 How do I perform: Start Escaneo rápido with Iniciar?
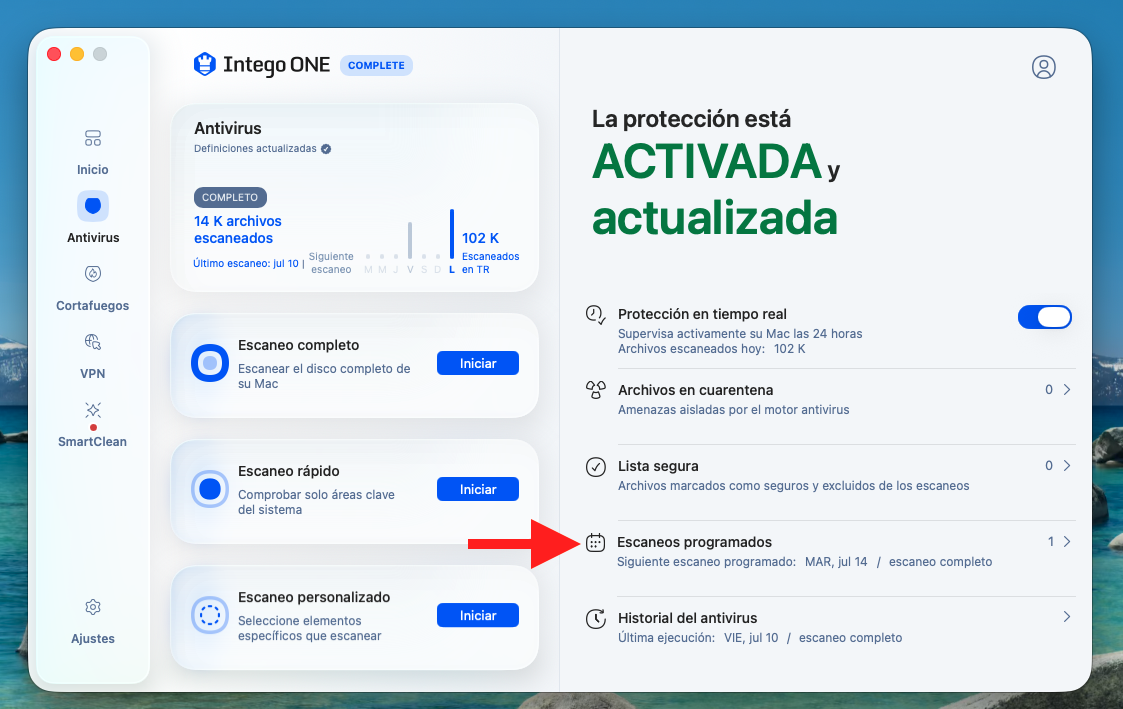(x=478, y=489)
